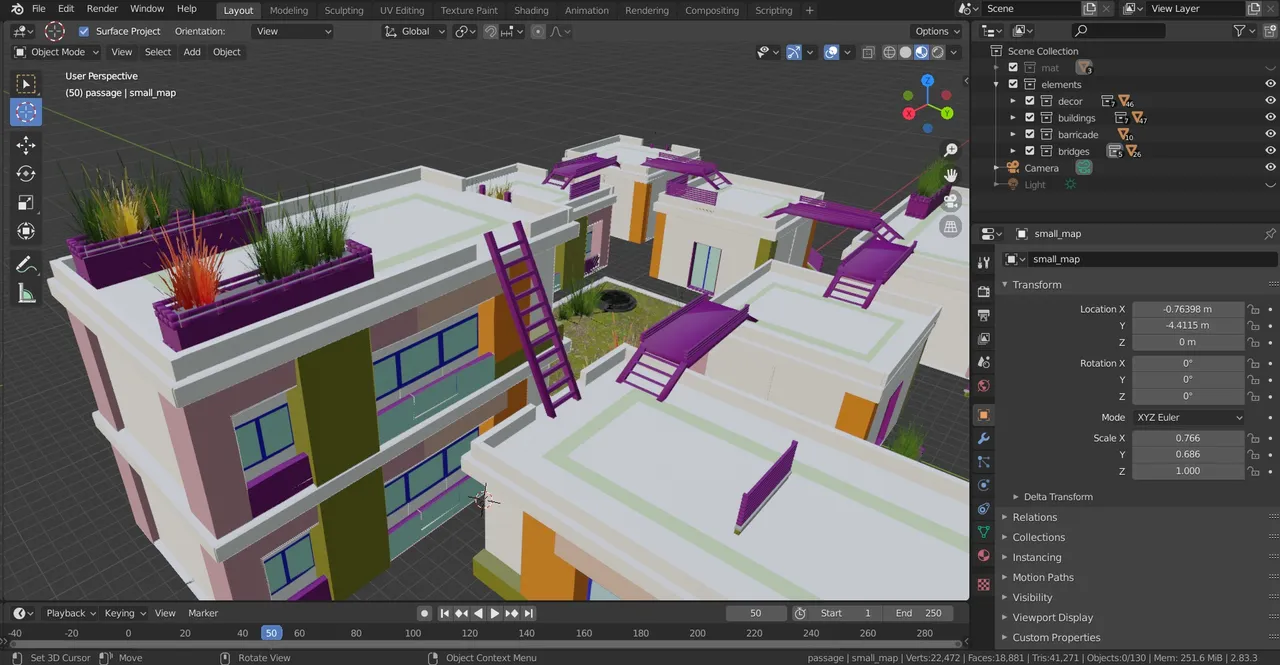
Task: Select the Move tool
Action: coord(26,145)
